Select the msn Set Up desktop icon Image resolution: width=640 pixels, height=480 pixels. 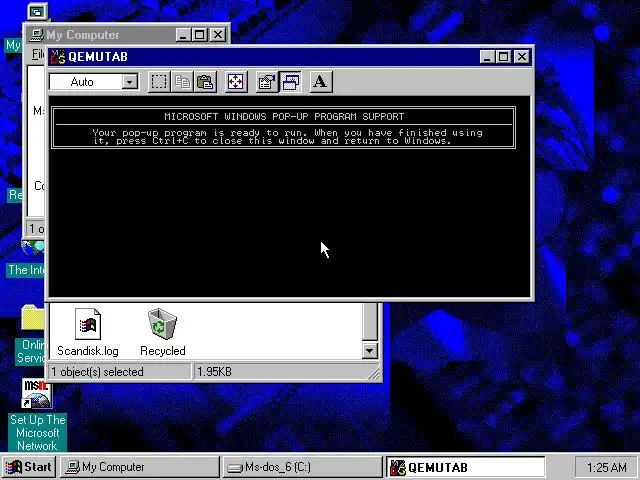[x=37, y=393]
